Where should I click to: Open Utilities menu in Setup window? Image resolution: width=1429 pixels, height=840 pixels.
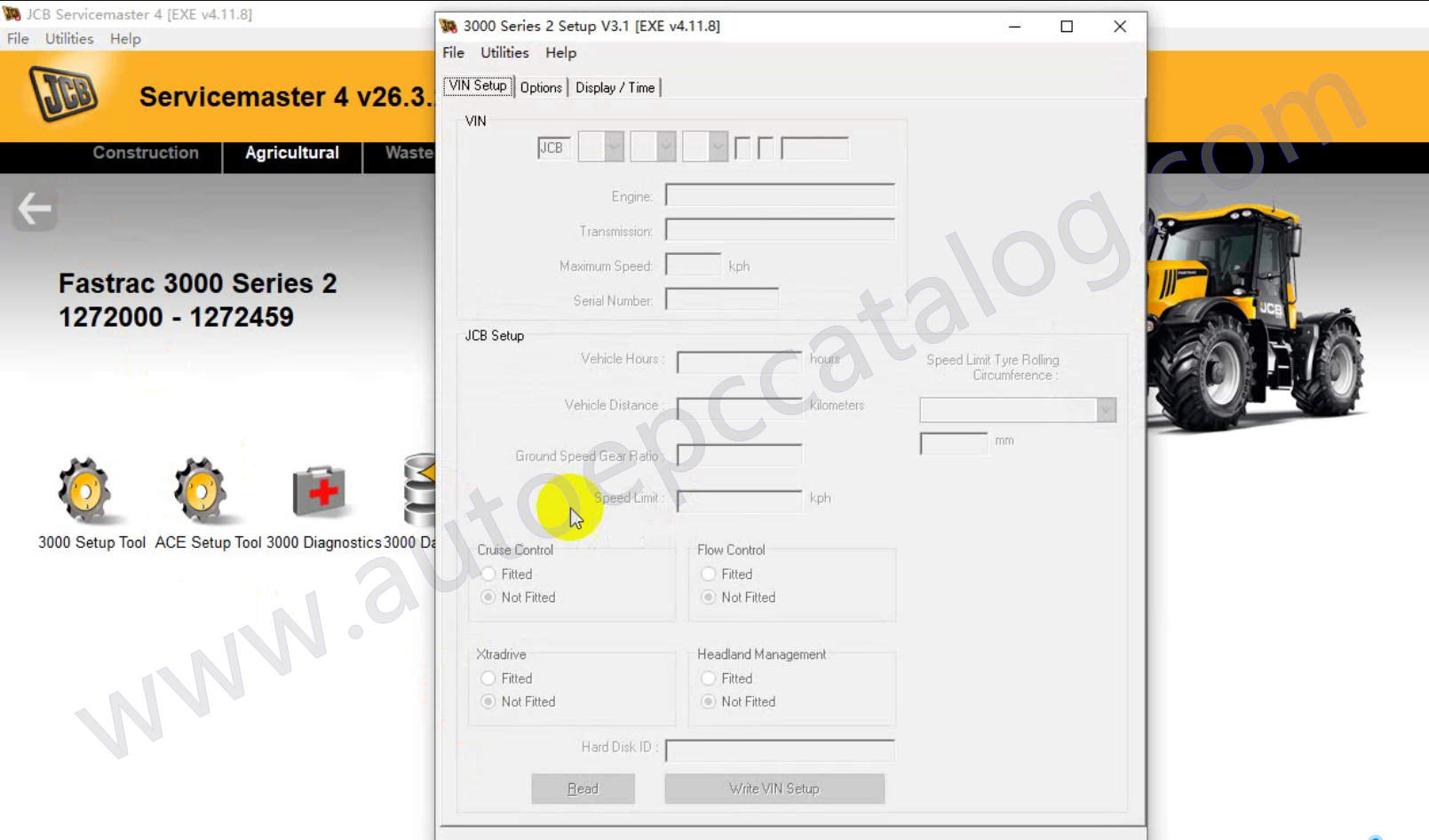504,52
